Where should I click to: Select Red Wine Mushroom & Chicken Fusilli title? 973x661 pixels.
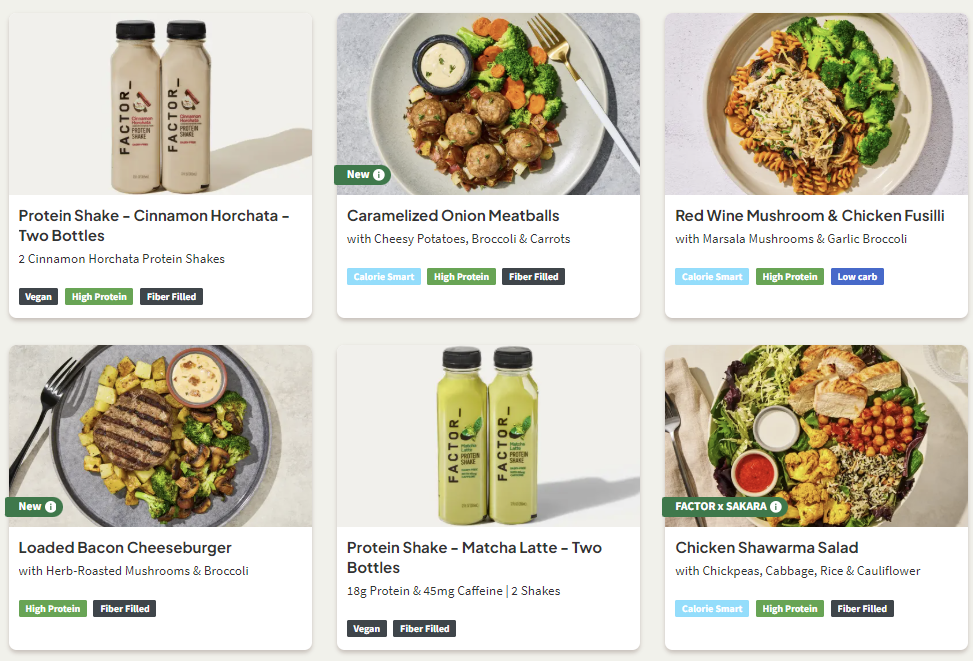(809, 216)
